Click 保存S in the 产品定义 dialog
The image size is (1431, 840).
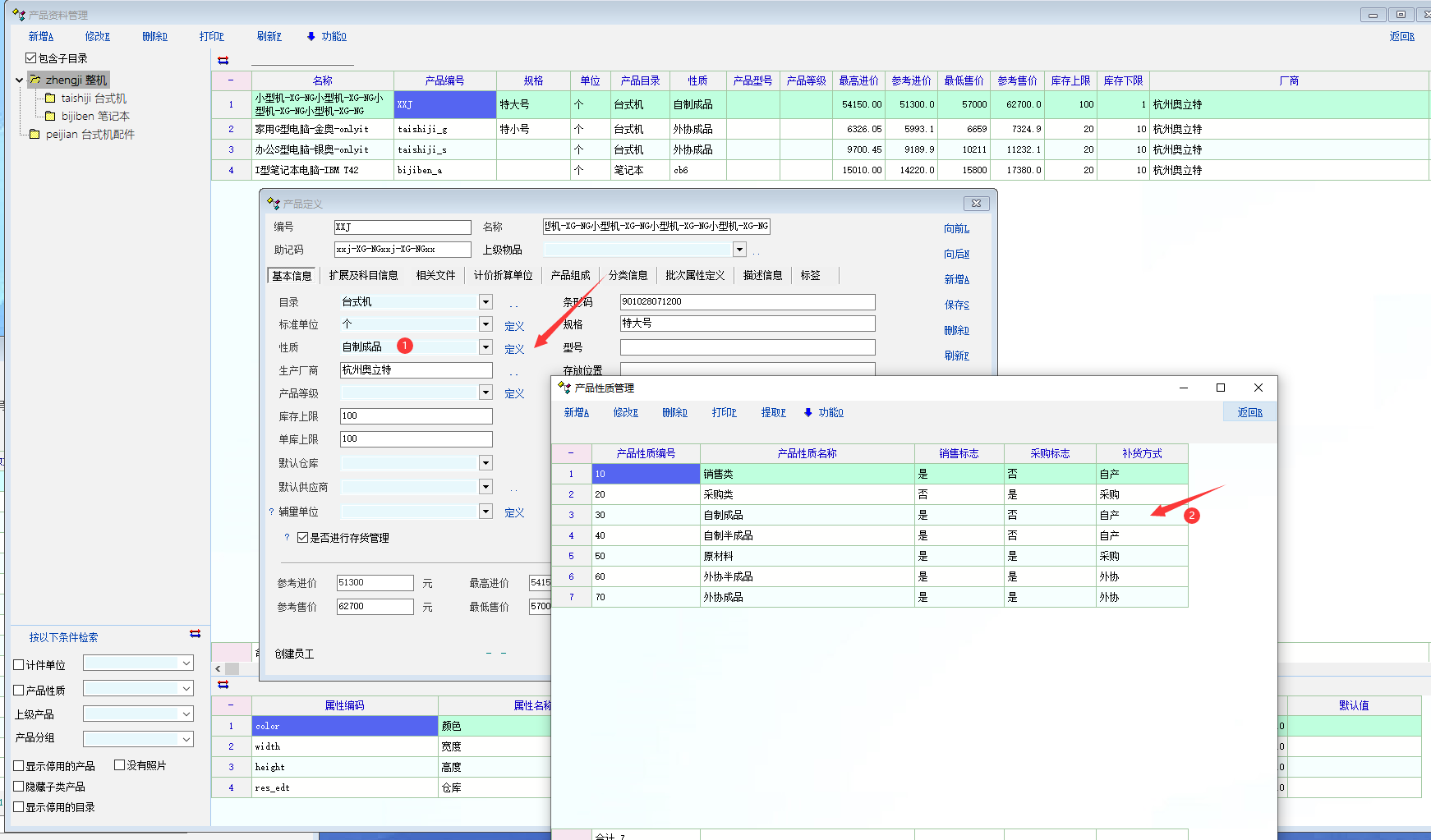tap(956, 305)
